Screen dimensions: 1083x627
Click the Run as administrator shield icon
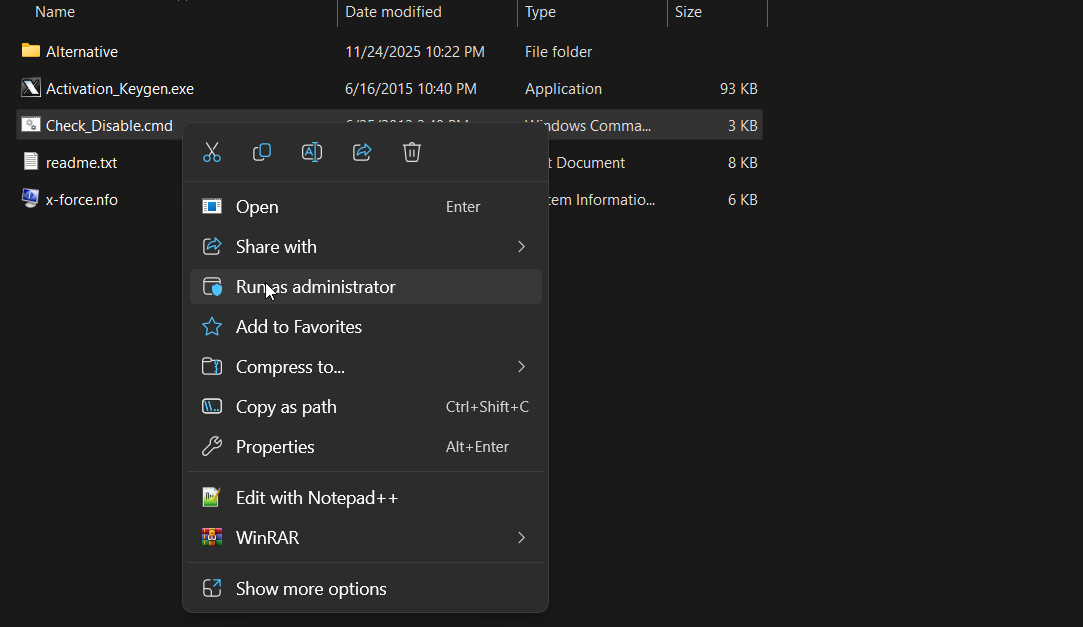[211, 287]
